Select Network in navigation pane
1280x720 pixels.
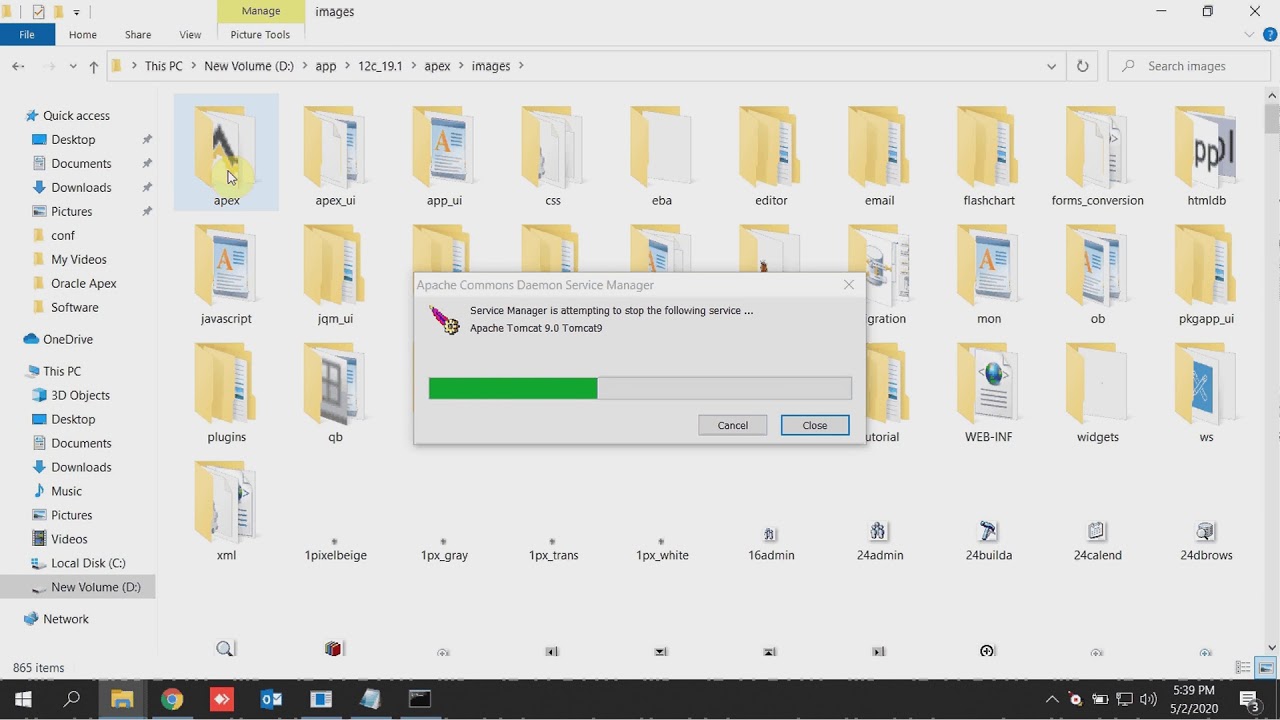coord(66,619)
